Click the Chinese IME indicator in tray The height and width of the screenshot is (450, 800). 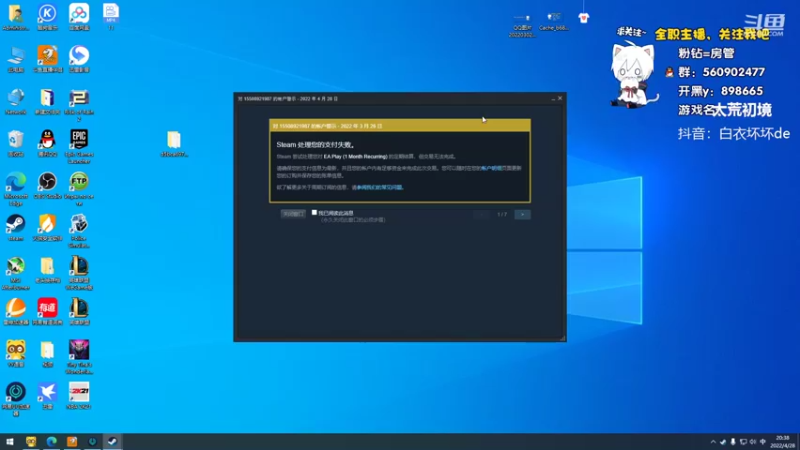763,442
